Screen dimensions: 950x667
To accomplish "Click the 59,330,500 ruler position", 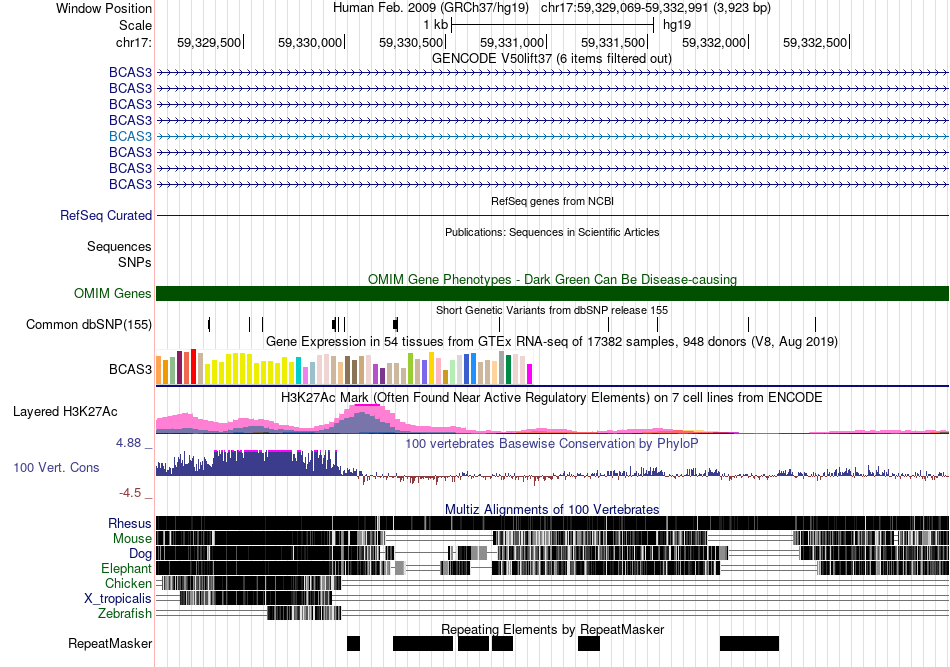I will pos(411,42).
